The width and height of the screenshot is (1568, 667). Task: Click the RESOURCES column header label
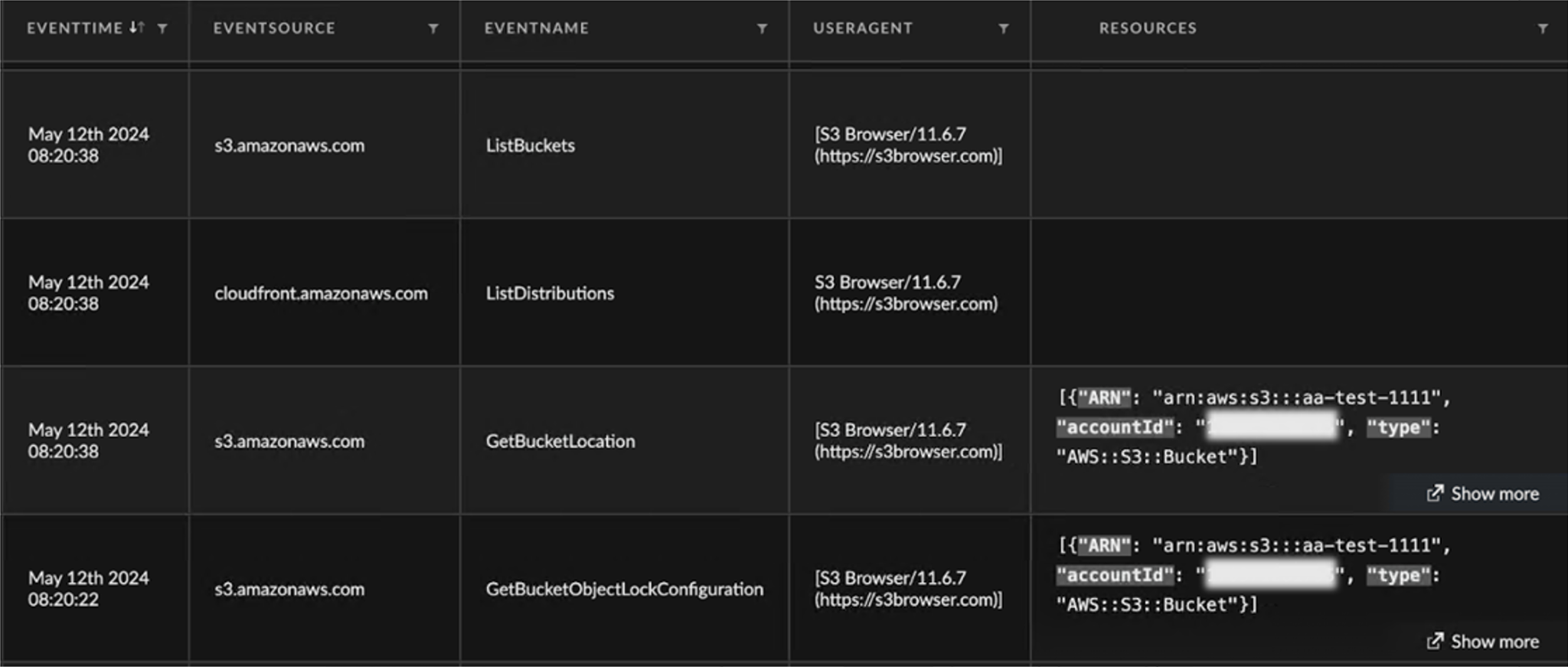coord(1148,28)
